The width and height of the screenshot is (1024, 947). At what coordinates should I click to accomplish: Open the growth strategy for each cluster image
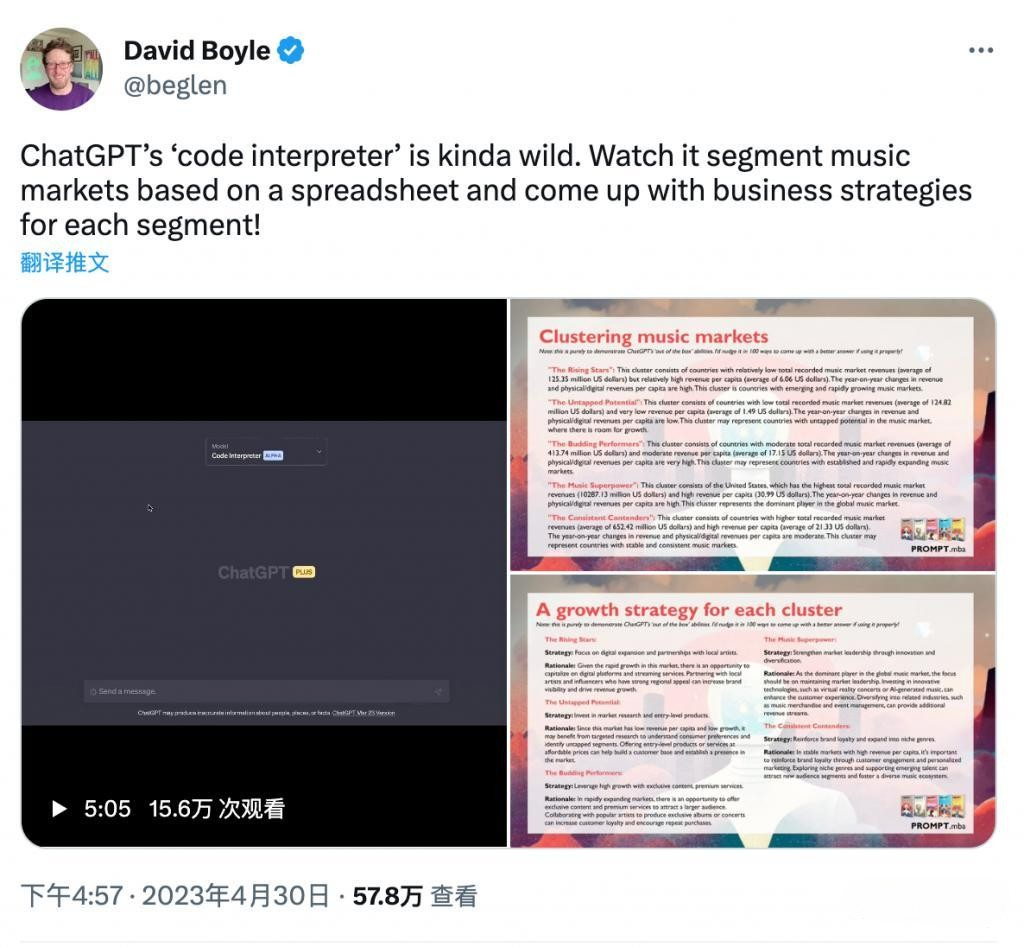752,711
